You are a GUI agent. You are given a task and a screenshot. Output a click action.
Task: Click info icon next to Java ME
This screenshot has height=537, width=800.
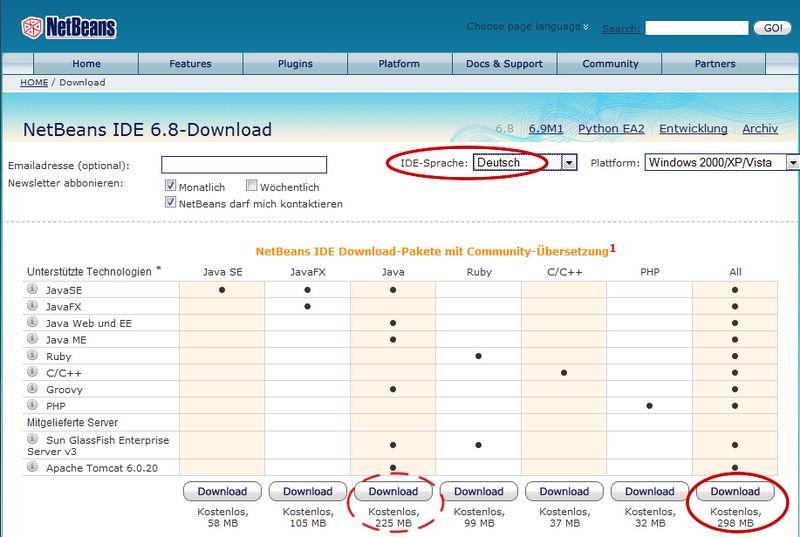(32, 339)
